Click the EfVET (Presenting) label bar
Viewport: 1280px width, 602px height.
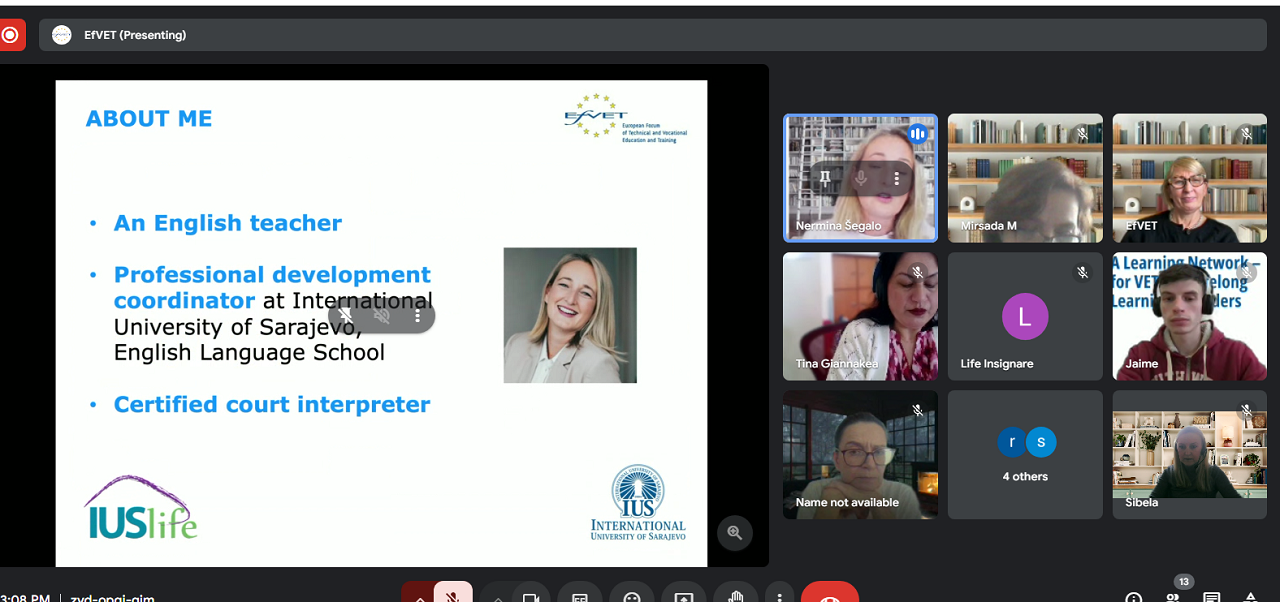[x=135, y=35]
